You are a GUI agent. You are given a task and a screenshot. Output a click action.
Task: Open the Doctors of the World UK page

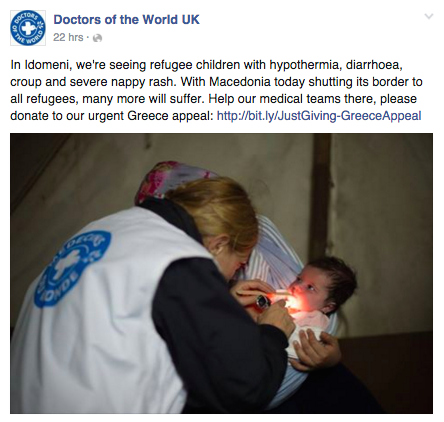click(x=126, y=20)
